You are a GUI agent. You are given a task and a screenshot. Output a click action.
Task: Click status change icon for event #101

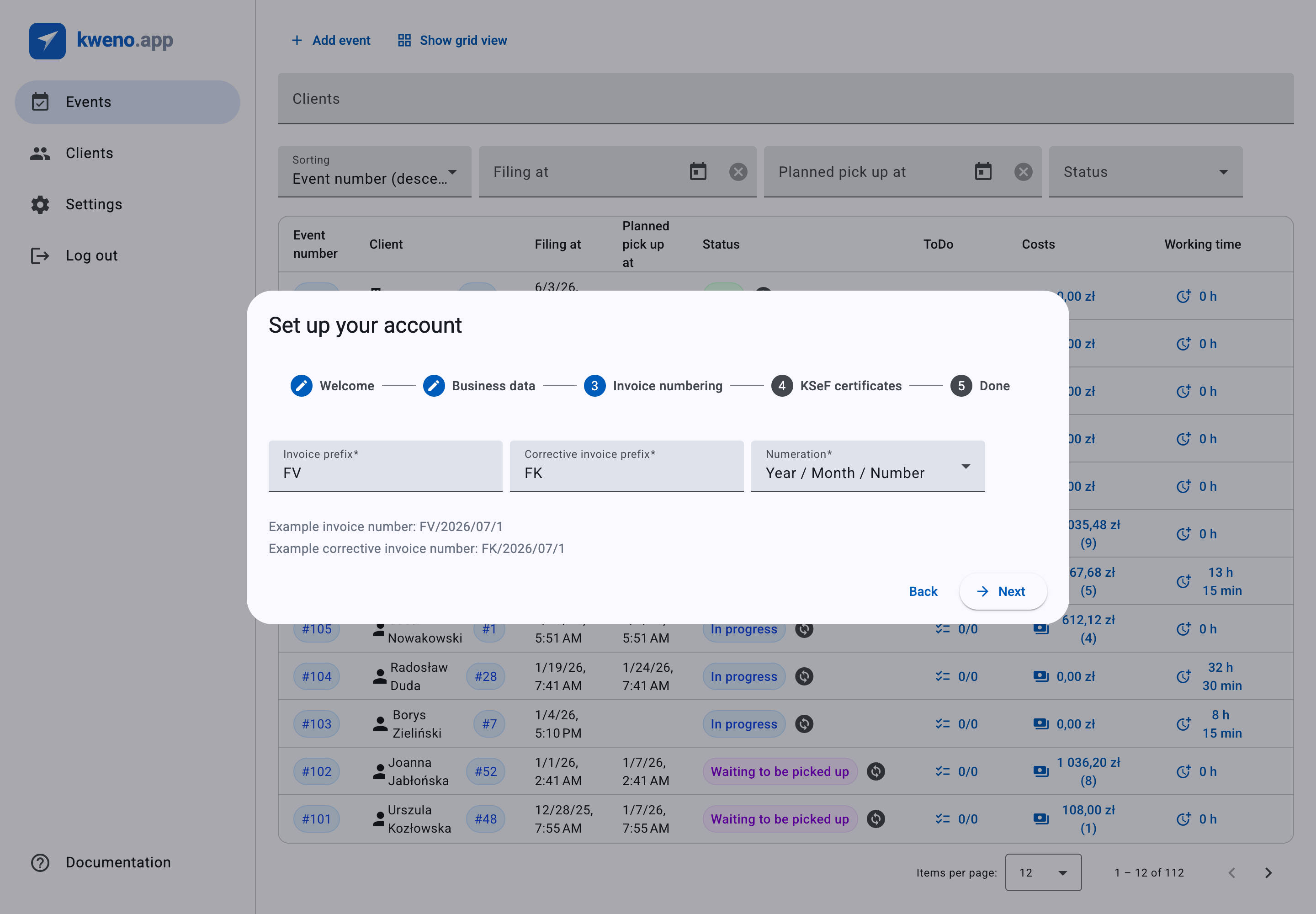876,819
